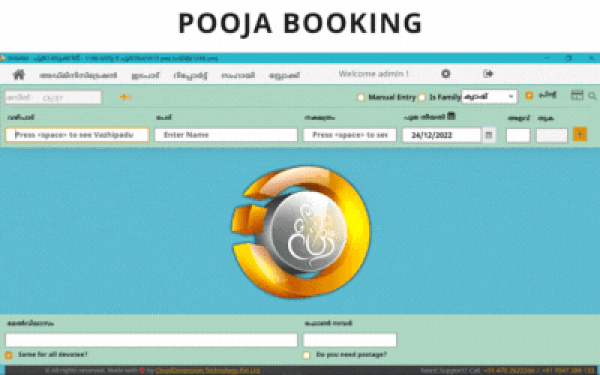600x375 pixels.
Task: Select the pooja date field 24/12/2022
Action: tap(441, 135)
